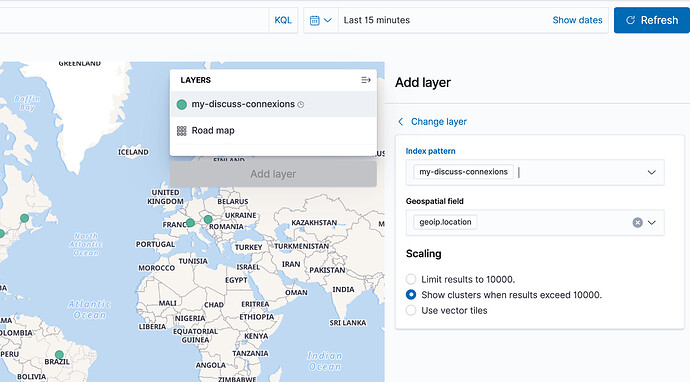The height and width of the screenshot is (382, 690).
Task: Click the back chevron beside Change layer
Action: (400, 122)
